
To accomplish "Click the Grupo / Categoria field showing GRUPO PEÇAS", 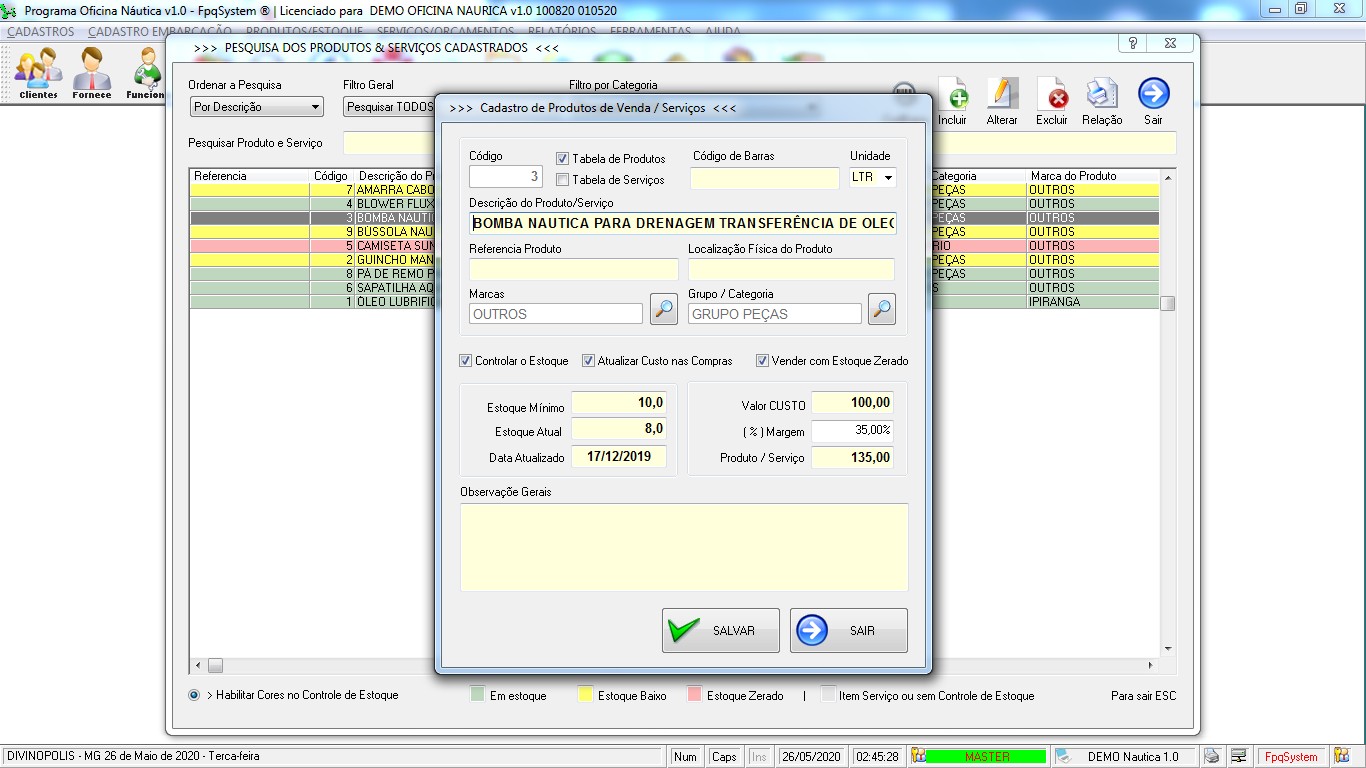I will pyautogui.click(x=775, y=314).
